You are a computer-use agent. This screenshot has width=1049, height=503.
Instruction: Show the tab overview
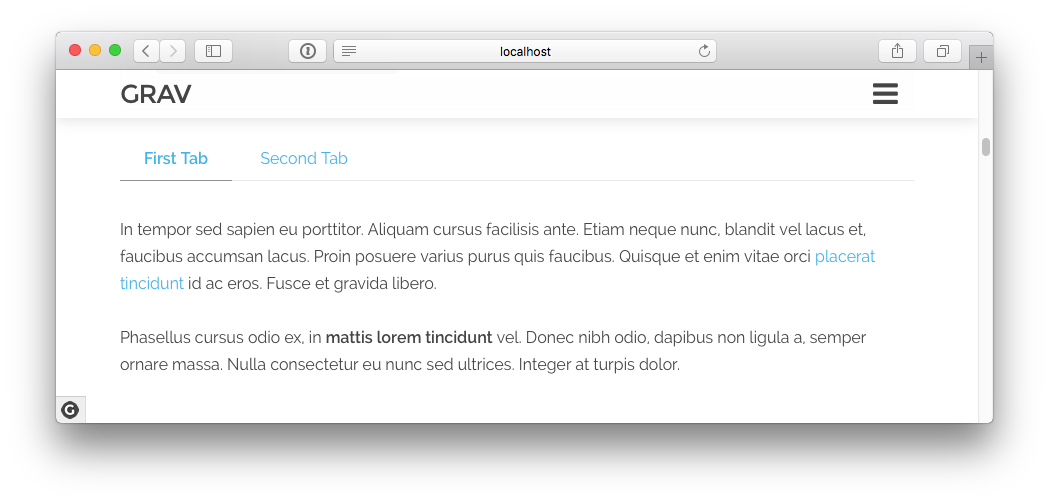pos(942,51)
